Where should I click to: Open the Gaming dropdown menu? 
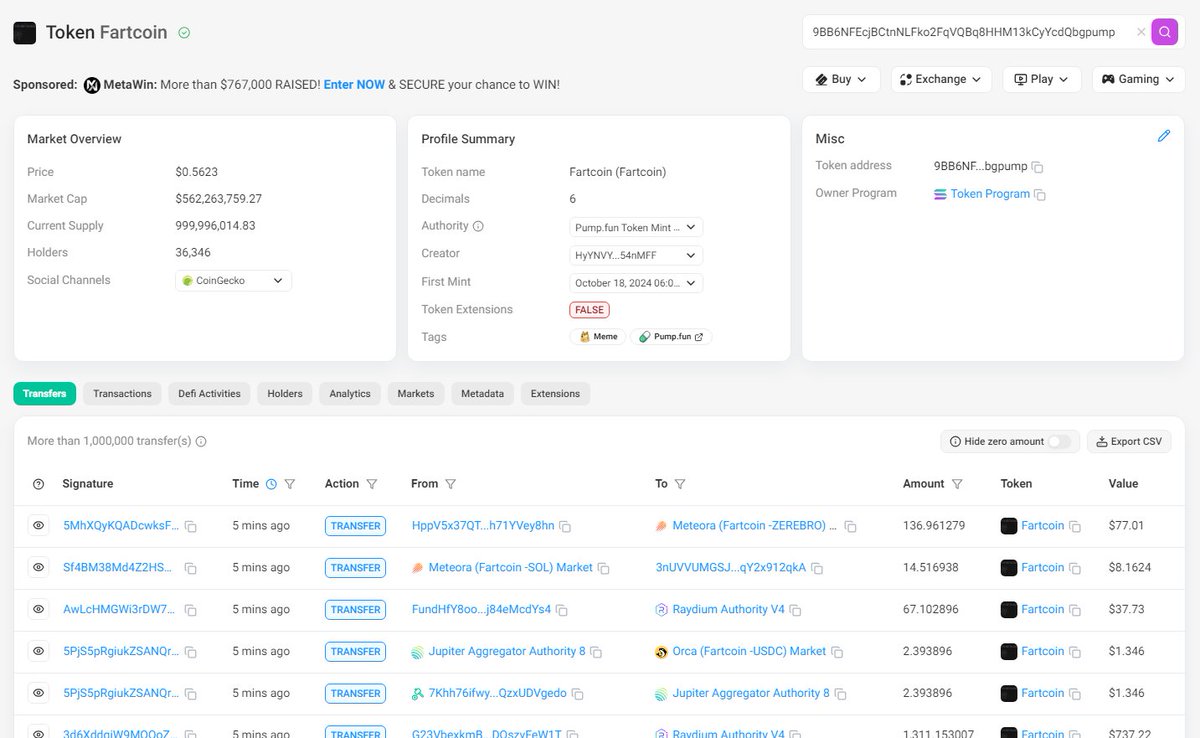tap(1138, 79)
